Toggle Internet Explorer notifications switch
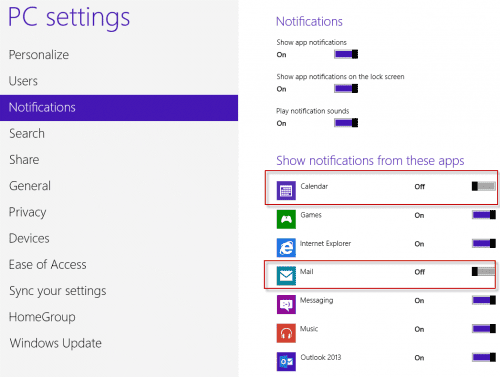 484,244
